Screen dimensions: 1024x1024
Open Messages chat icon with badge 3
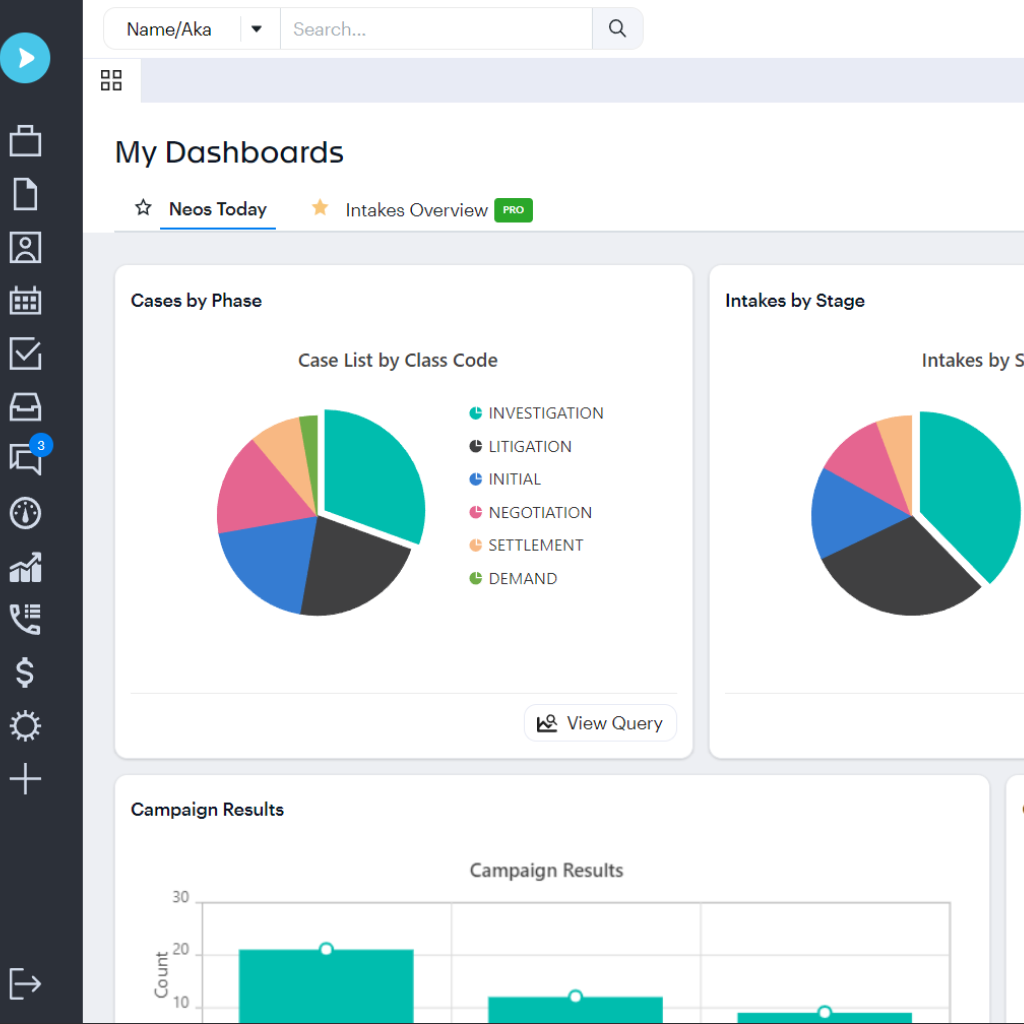[x=25, y=459]
